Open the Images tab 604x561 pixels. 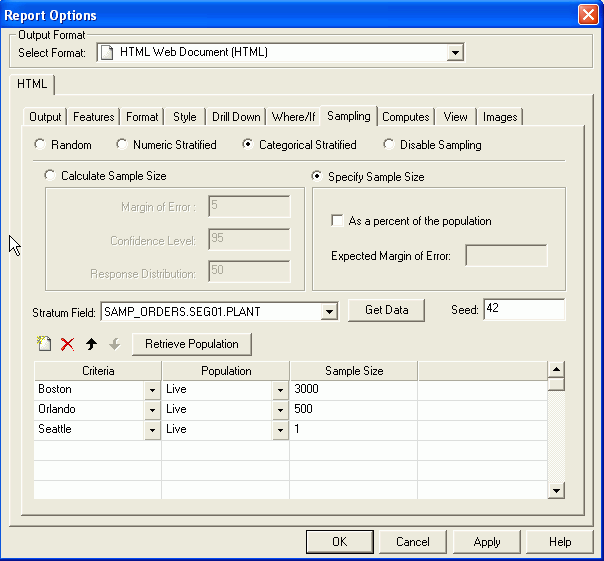[500, 117]
